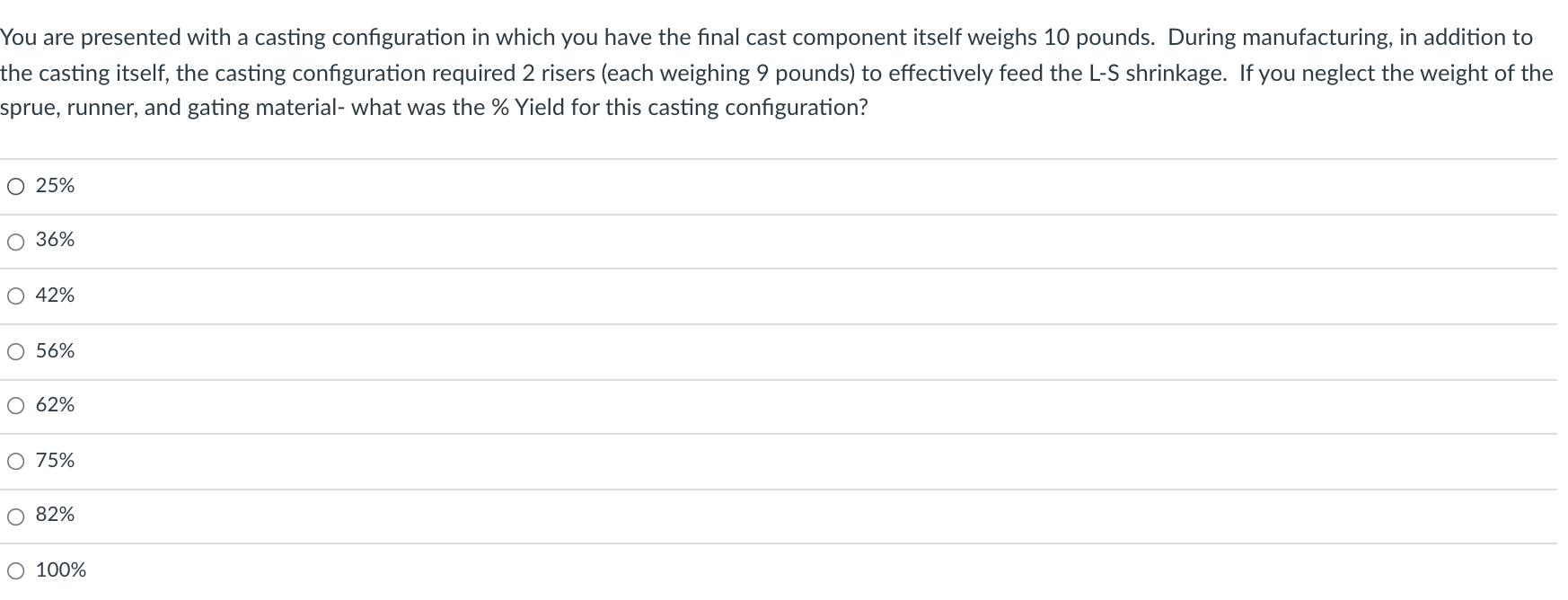The height and width of the screenshot is (600, 1568).
Task: Pick the 62% radio button
Action: coord(15,406)
